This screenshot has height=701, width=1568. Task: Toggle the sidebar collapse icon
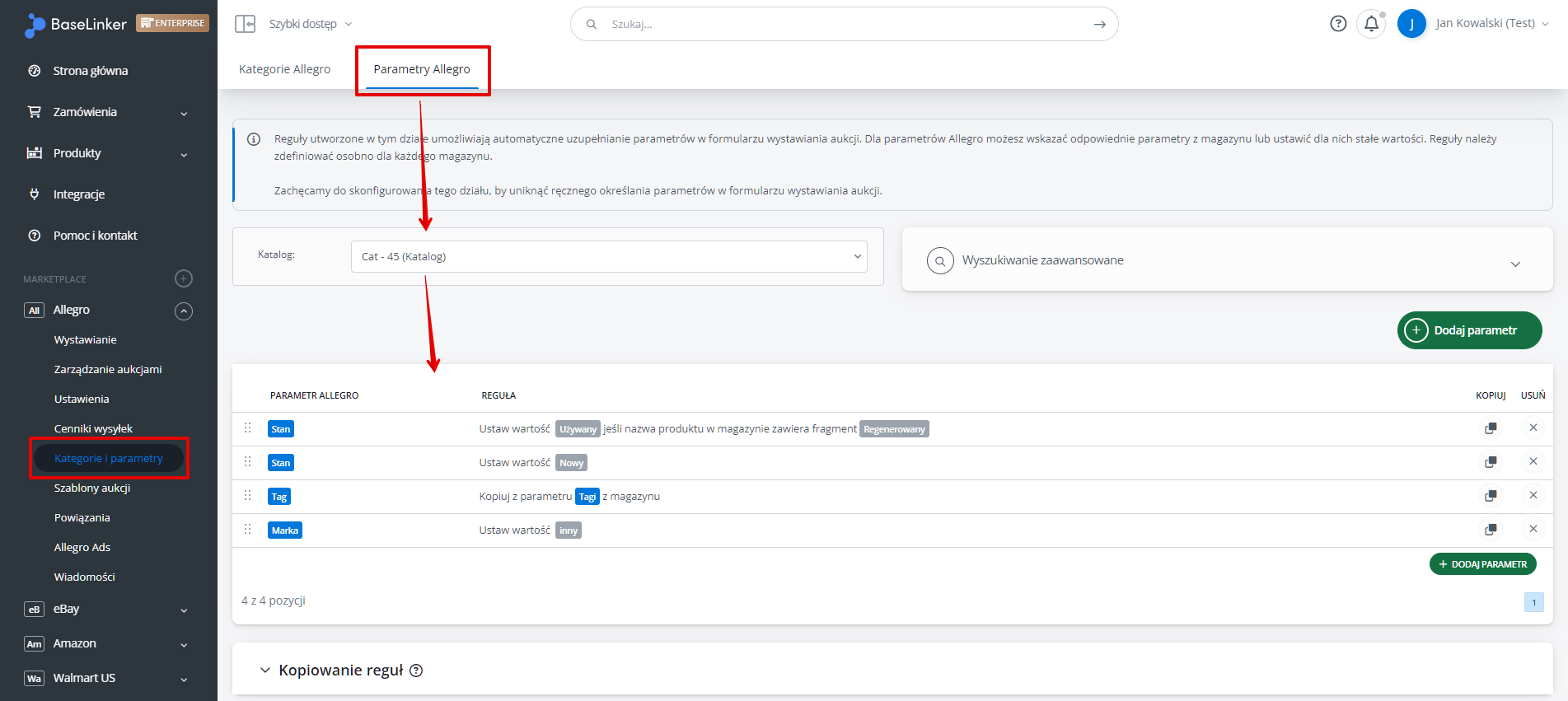(x=245, y=24)
